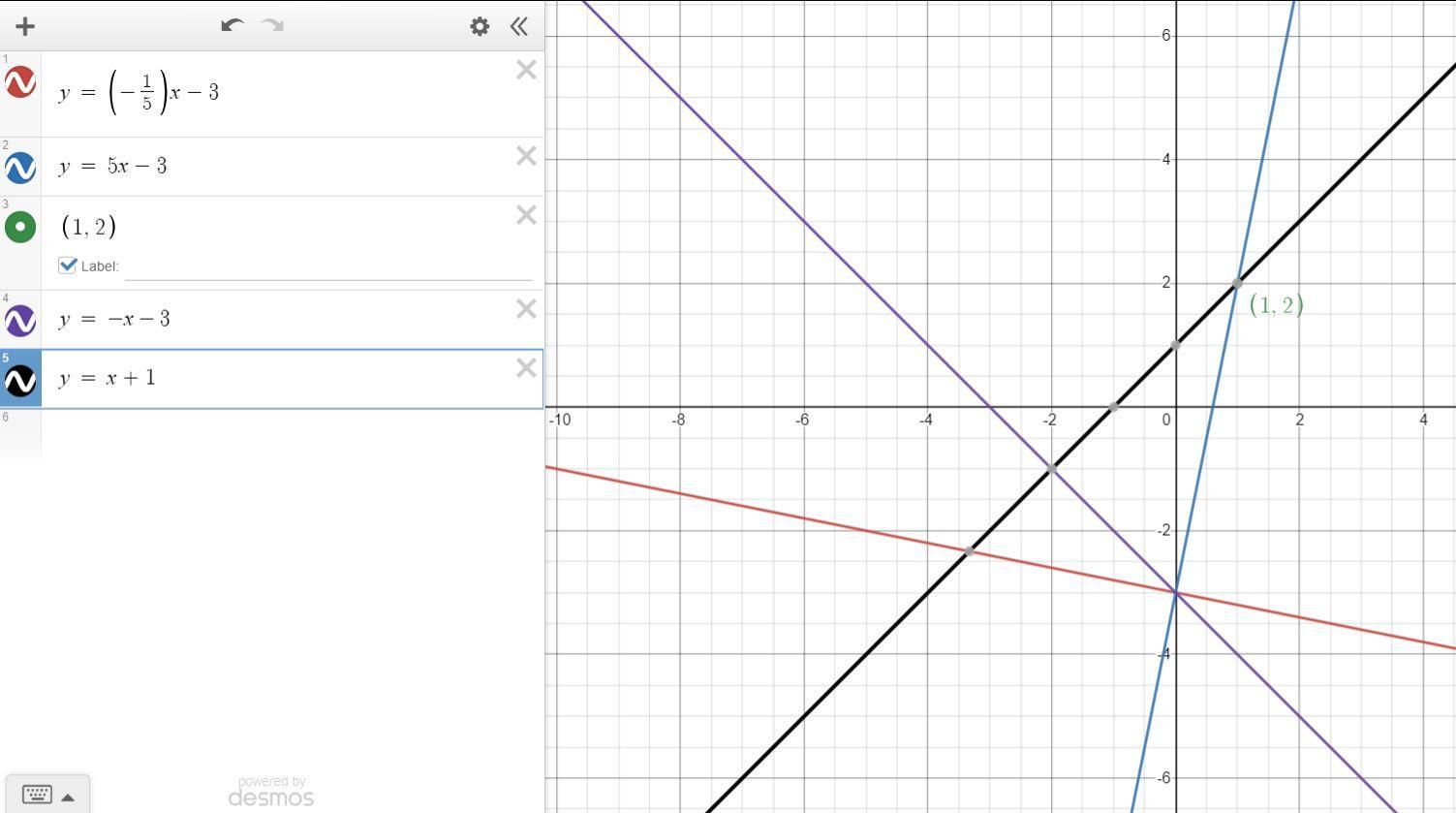Toggle visibility of the blue line y=5x-3

(20, 168)
